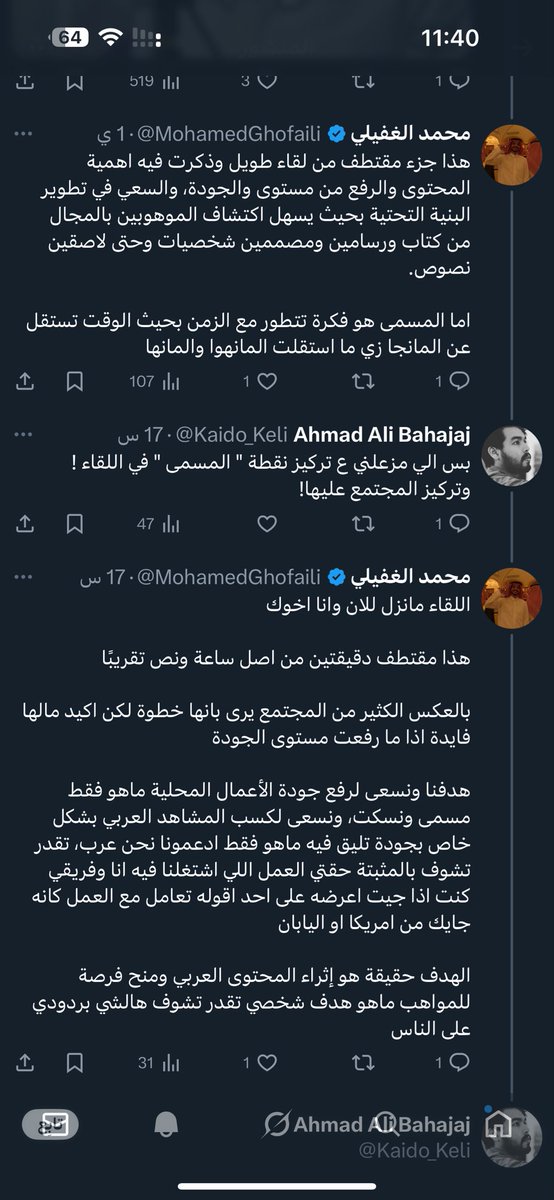Share the tweet showing 107 views
Image resolution: width=554 pixels, height=1200 pixels.
pyautogui.click(x=27, y=381)
